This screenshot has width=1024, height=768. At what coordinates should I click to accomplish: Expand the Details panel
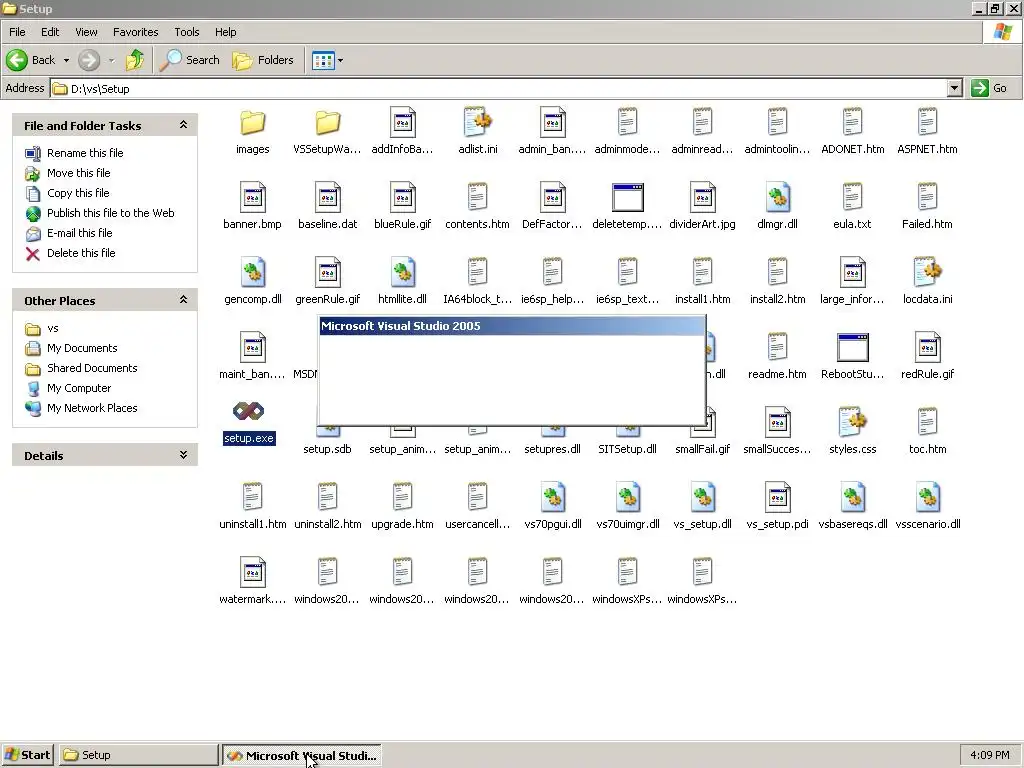[x=184, y=455]
